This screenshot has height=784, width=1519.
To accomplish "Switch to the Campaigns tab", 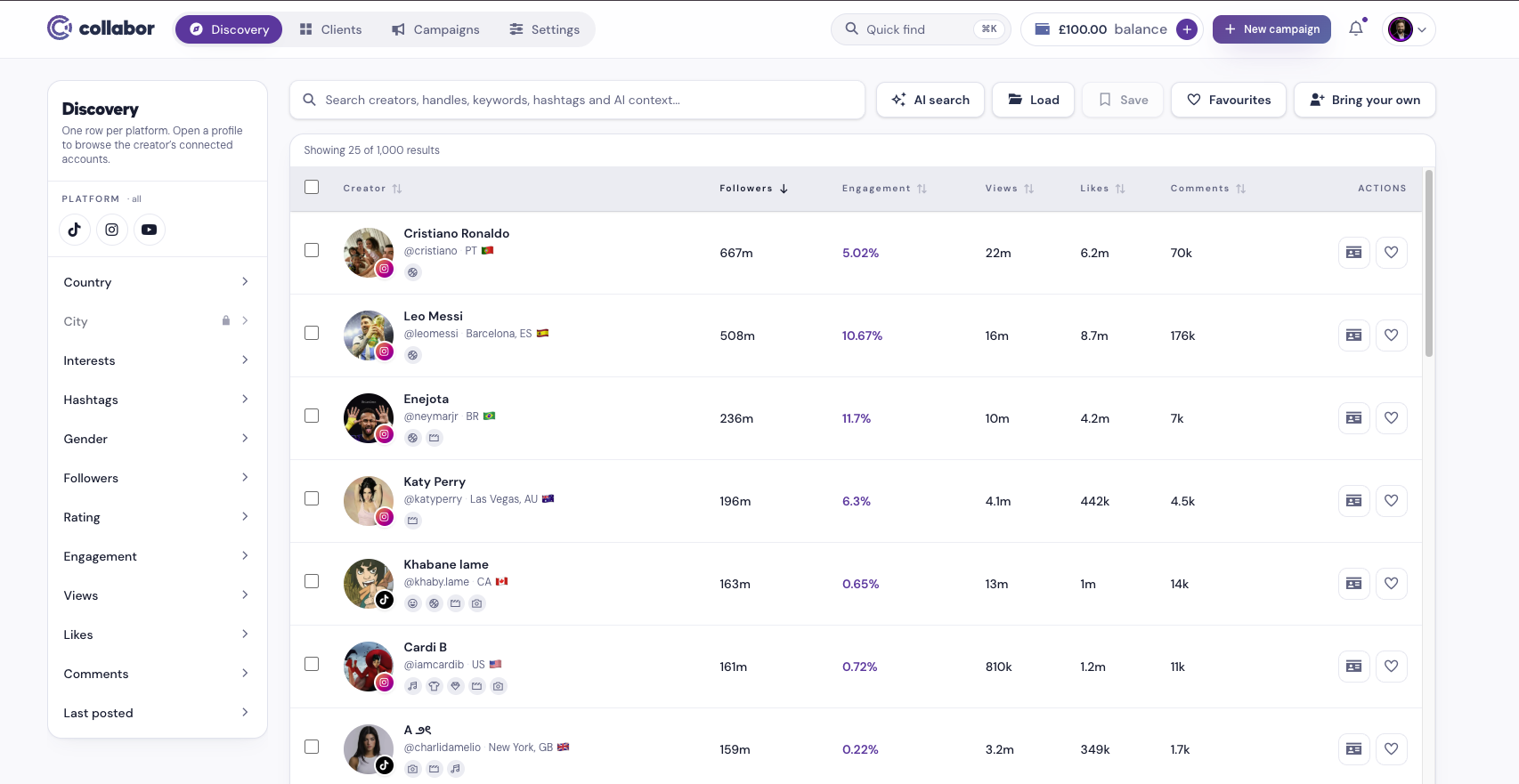I will coord(435,29).
